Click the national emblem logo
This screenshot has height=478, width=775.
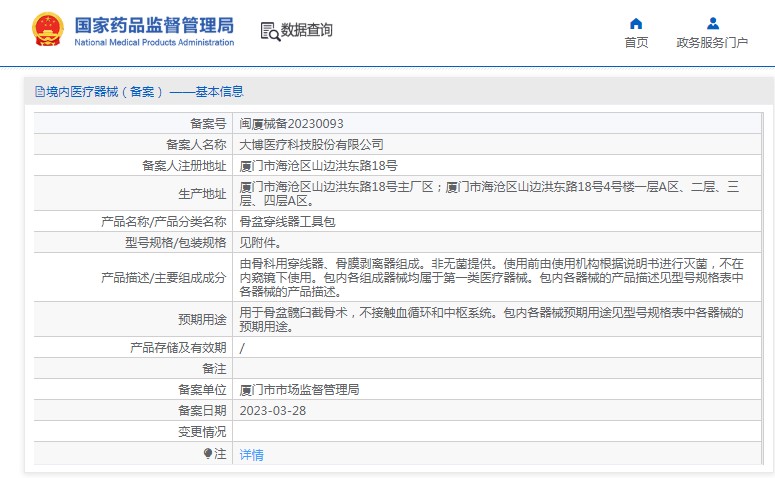point(48,30)
